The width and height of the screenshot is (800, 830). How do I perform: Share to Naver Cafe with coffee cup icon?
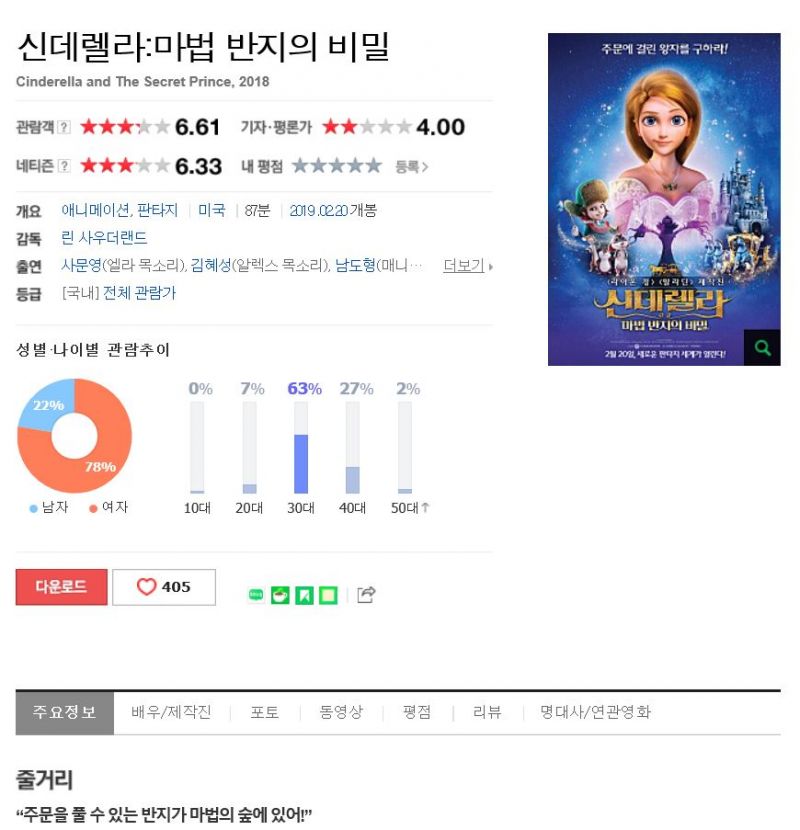pyautogui.click(x=280, y=595)
